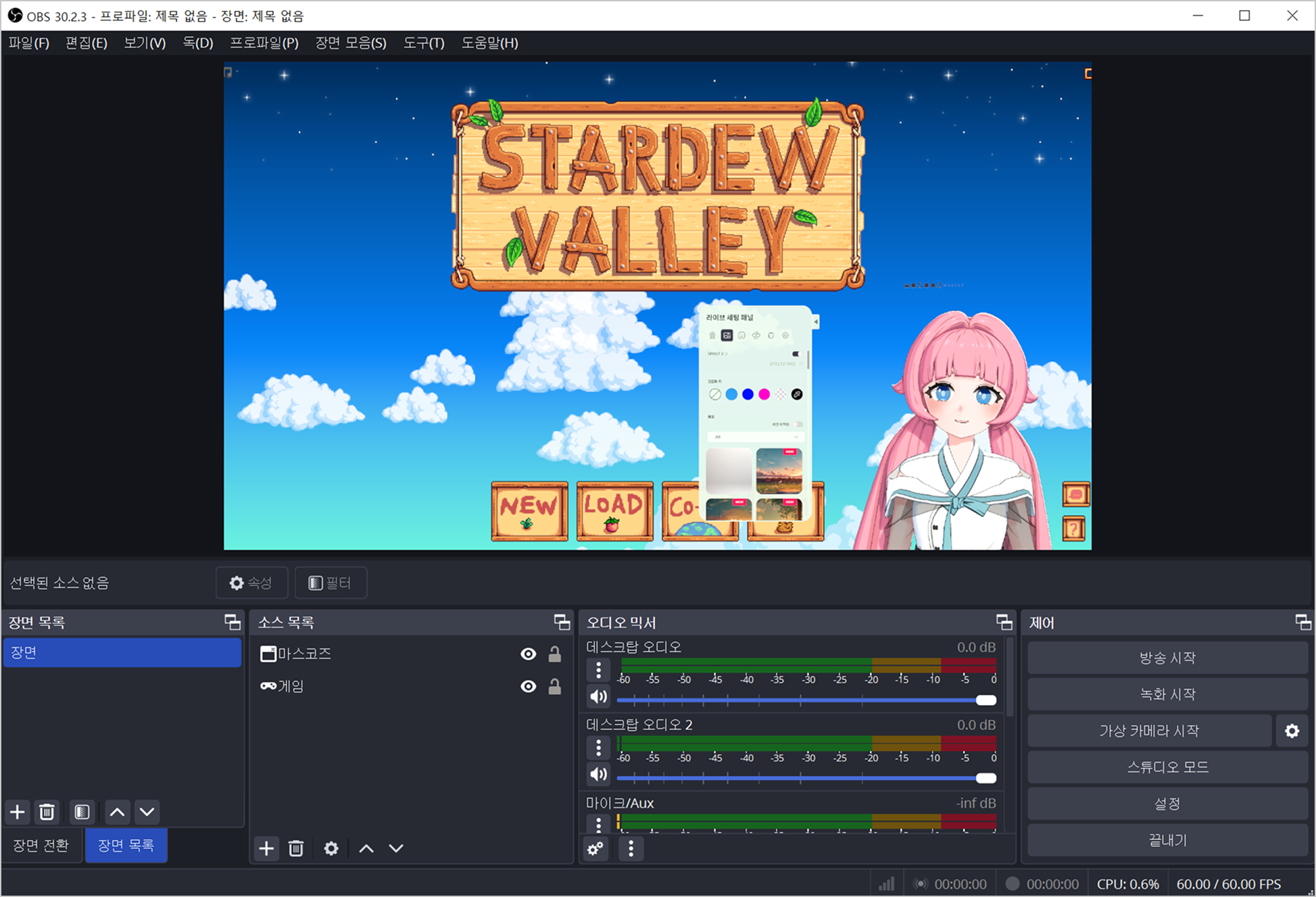1316x897 pixels.
Task: Click 녹화 시작 to start recording
Action: point(1167,694)
